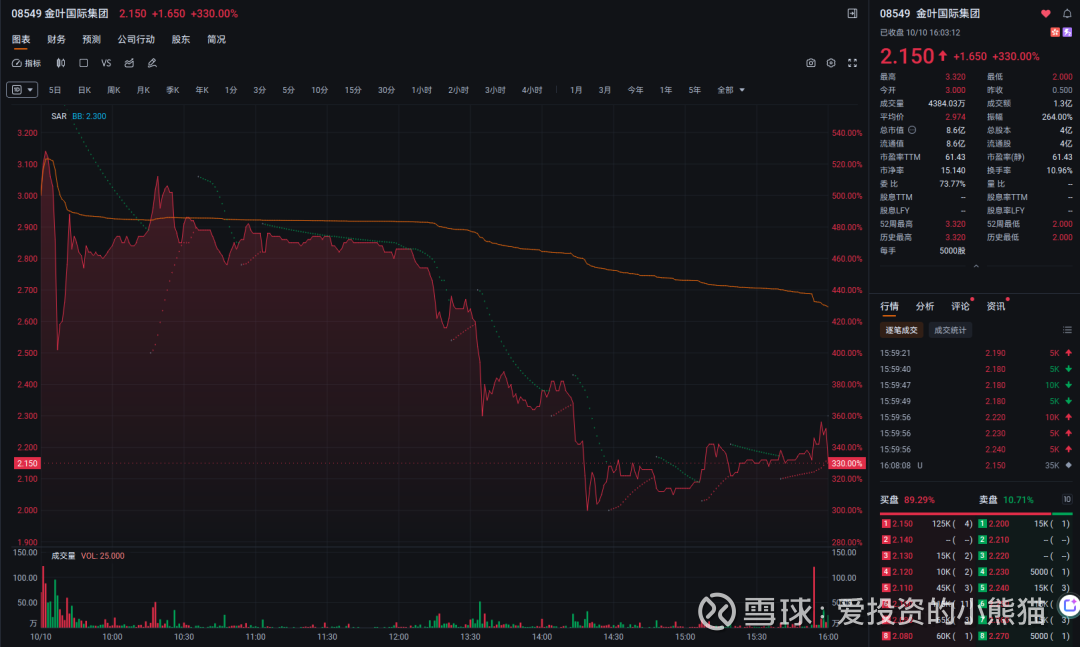
Task: Open the 简况 tab
Action: click(x=216, y=40)
